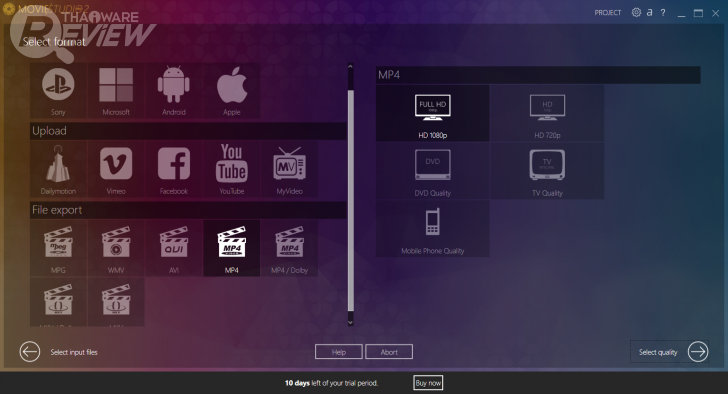The height and width of the screenshot is (394, 728).
Task: Click the 'a' icon in title bar
Action: [650, 13]
